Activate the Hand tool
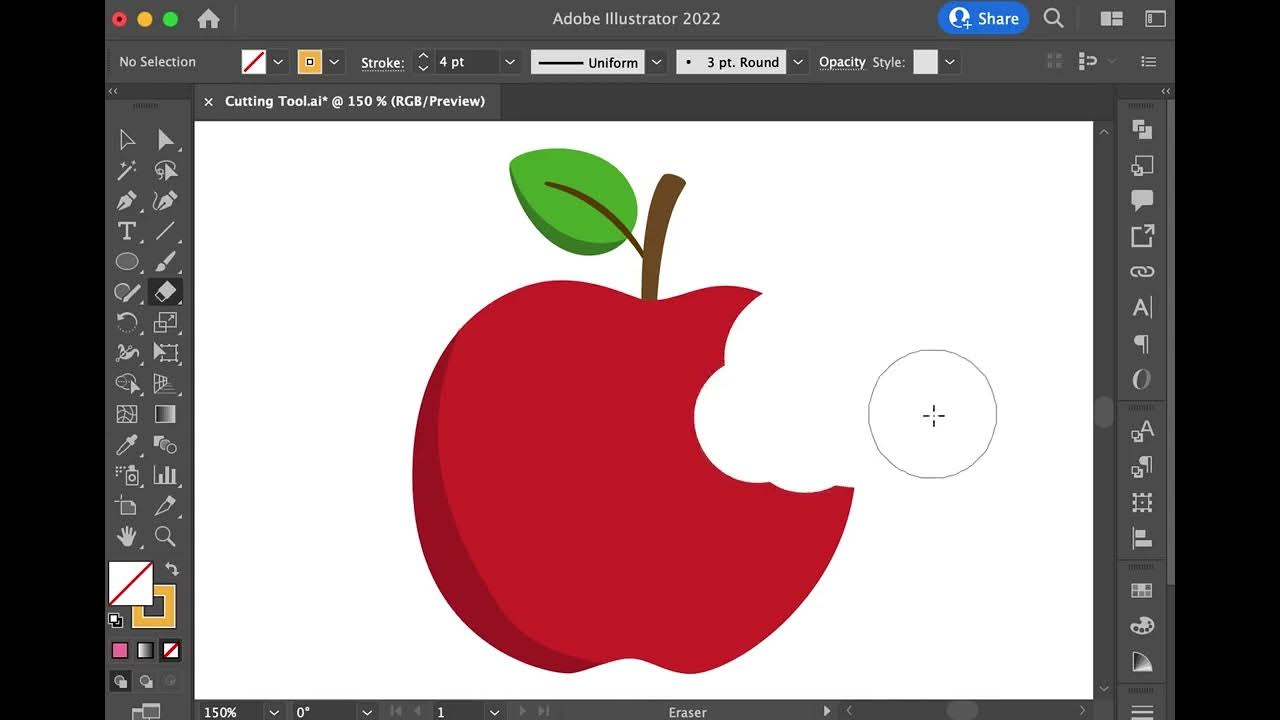The width and height of the screenshot is (1280, 720). point(127,536)
